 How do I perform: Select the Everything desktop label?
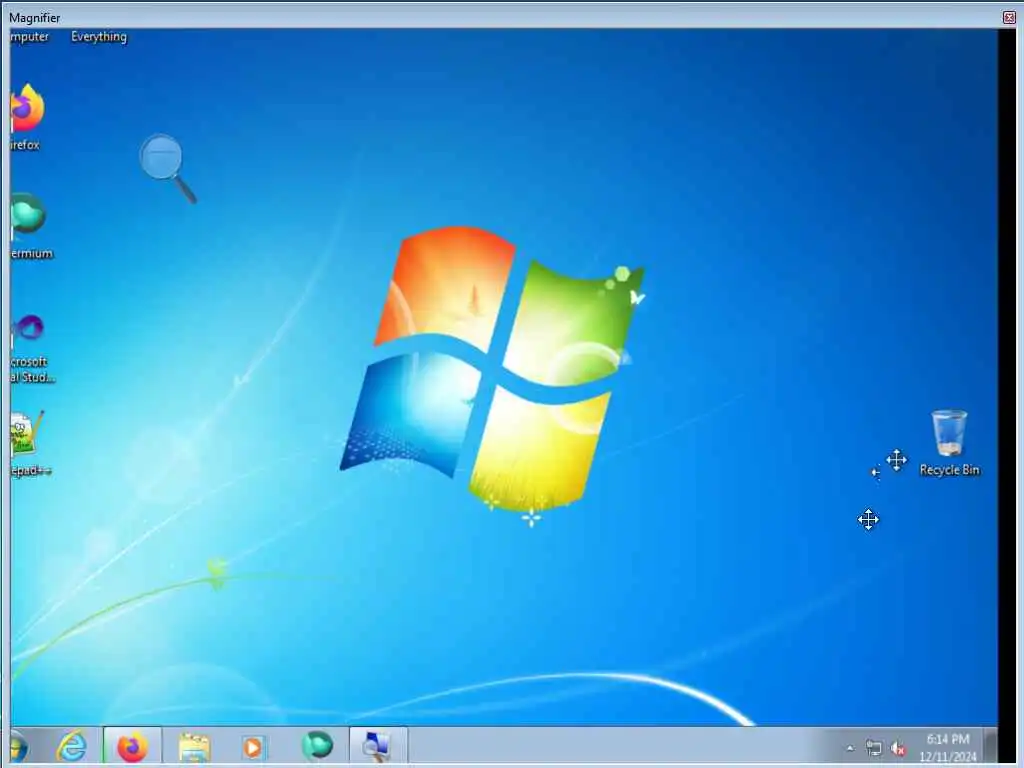click(x=99, y=37)
